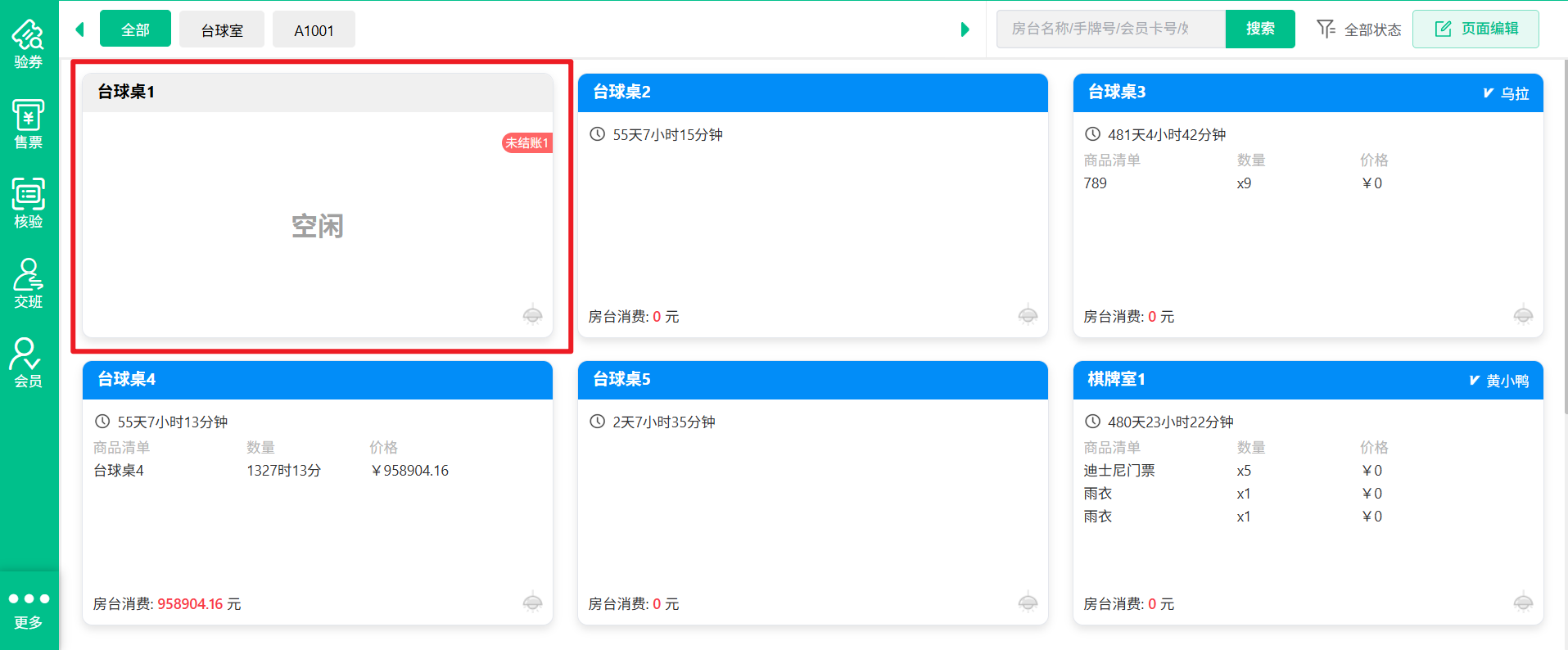Open the 交班 shift handover icon

pyautogui.click(x=29, y=283)
